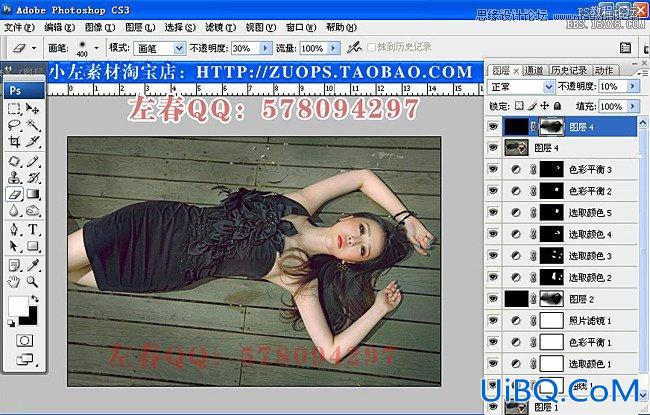The width and height of the screenshot is (650, 415).
Task: Open 流量 flow slider arrow
Action: [x=333, y=48]
